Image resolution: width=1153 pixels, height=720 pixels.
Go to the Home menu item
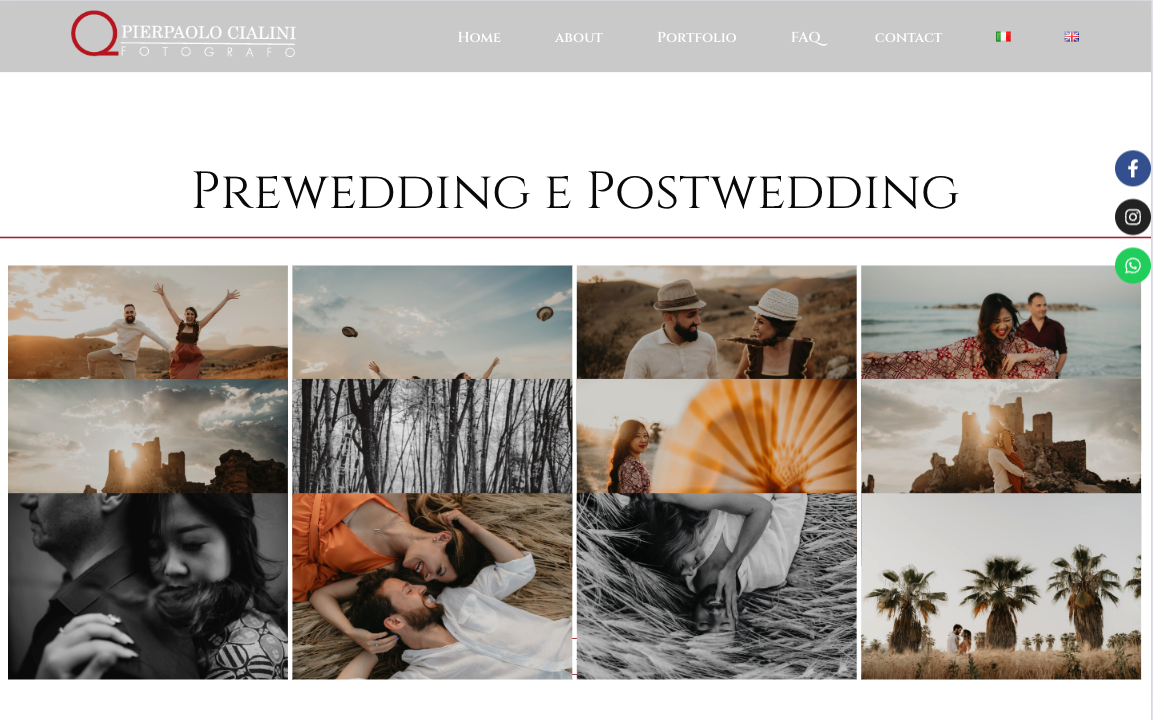479,38
